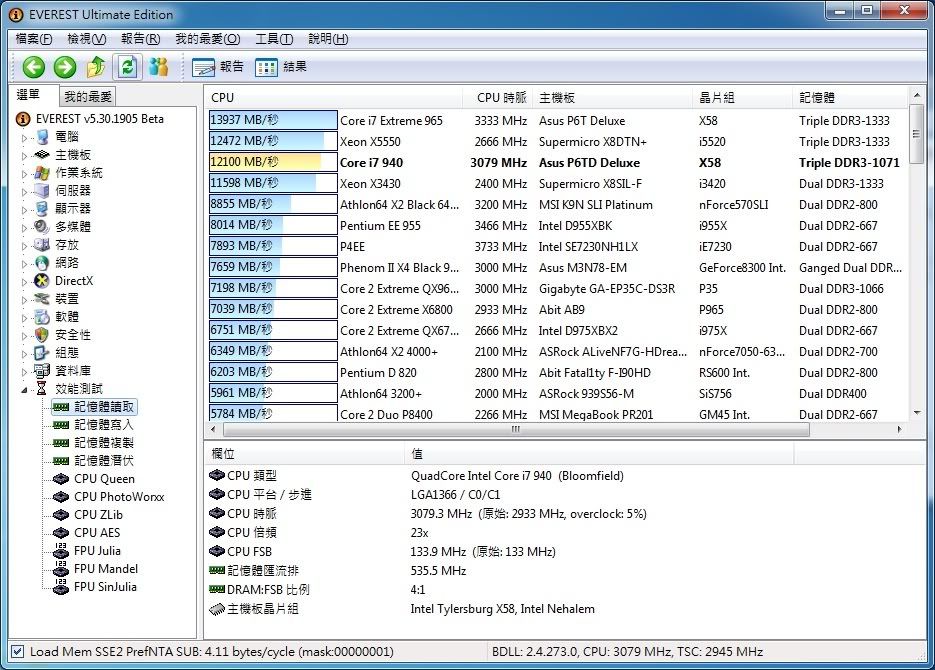Click the 組態 configuration icon

pos(42,353)
